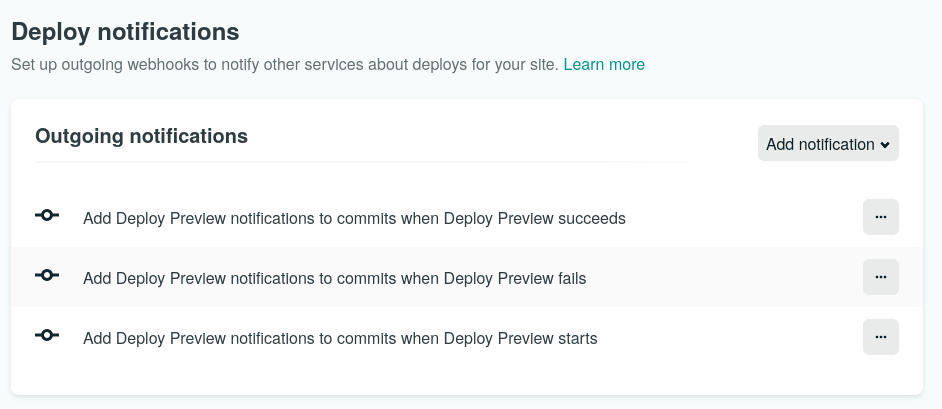Click the commit icon beside Deploy Preview fails
Viewport: 942px width, 409px height.
[x=47, y=275]
